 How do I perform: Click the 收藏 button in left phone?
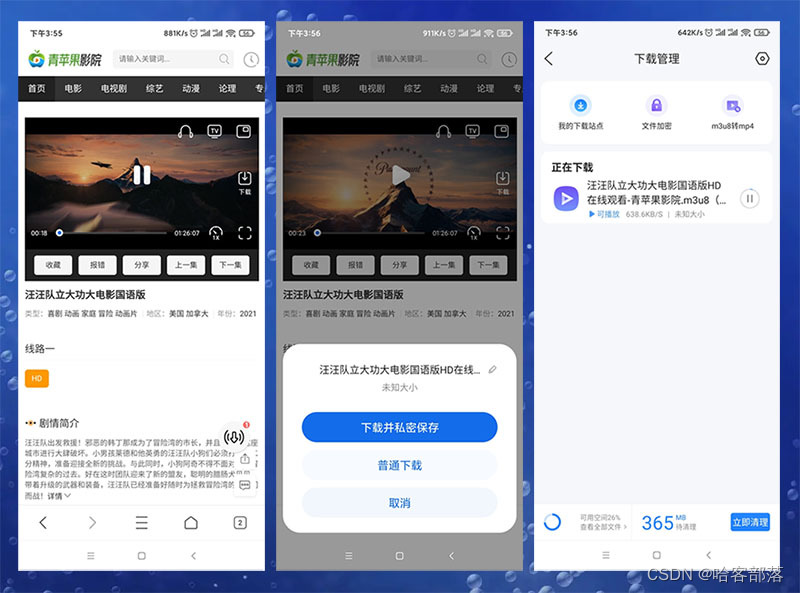point(53,265)
